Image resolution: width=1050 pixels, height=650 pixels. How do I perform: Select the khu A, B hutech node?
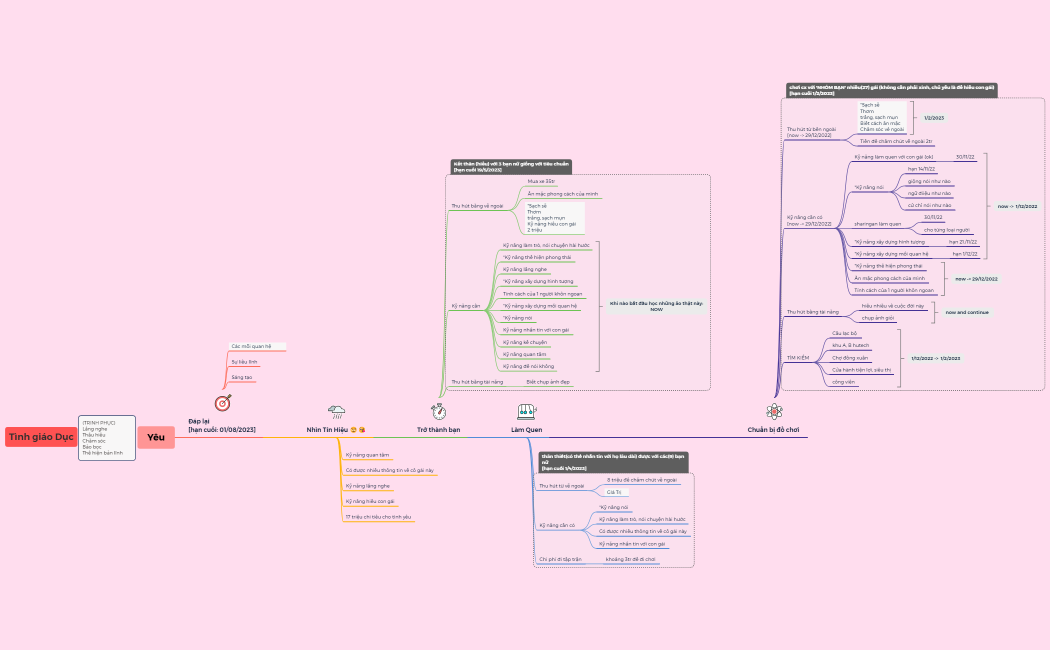click(x=850, y=345)
